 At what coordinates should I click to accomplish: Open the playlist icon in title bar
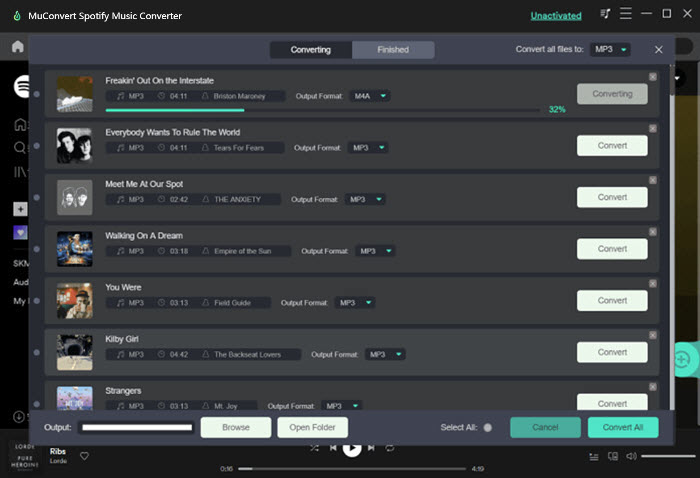coord(605,14)
